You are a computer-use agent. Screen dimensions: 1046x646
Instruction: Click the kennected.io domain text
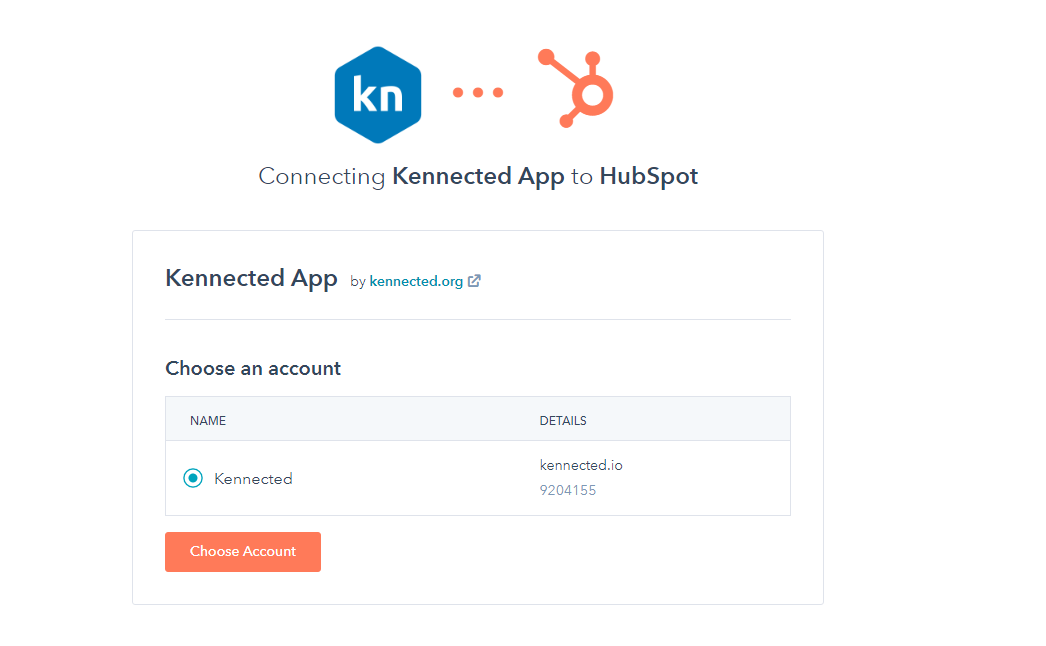(581, 465)
